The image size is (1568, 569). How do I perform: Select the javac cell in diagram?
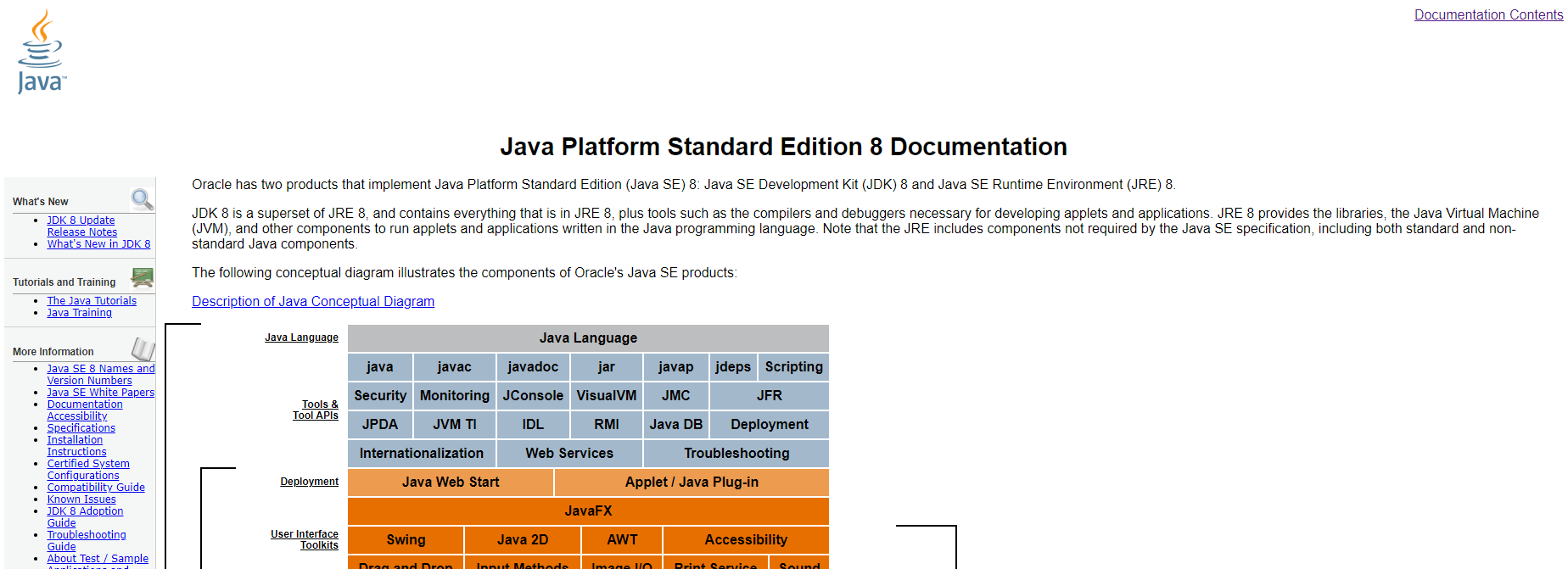[x=455, y=366]
